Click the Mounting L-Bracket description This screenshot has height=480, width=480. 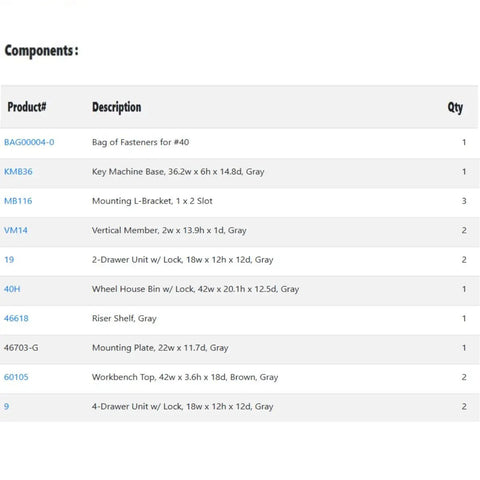pos(152,201)
